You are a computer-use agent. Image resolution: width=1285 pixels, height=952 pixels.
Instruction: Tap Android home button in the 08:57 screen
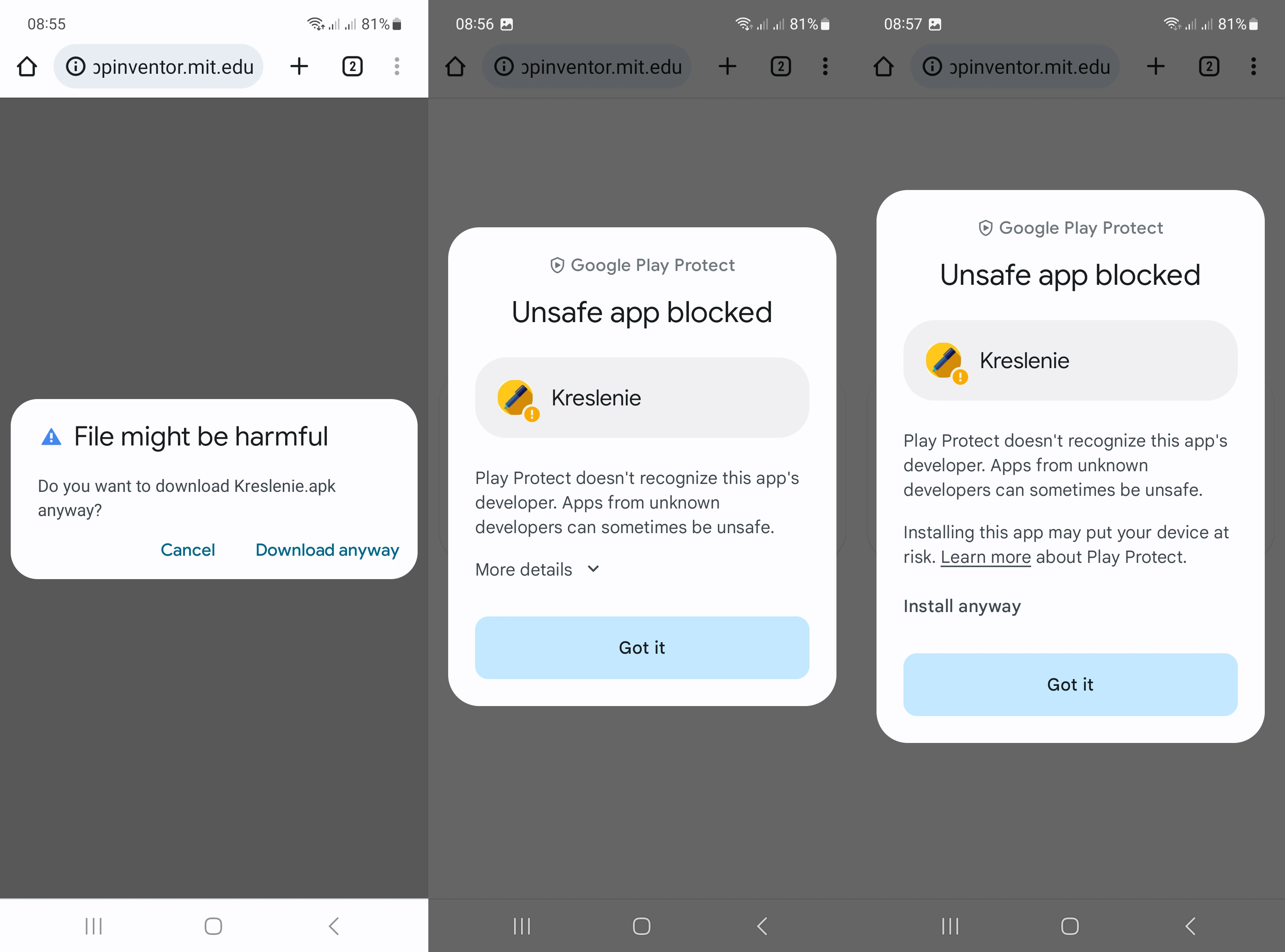click(x=1070, y=926)
